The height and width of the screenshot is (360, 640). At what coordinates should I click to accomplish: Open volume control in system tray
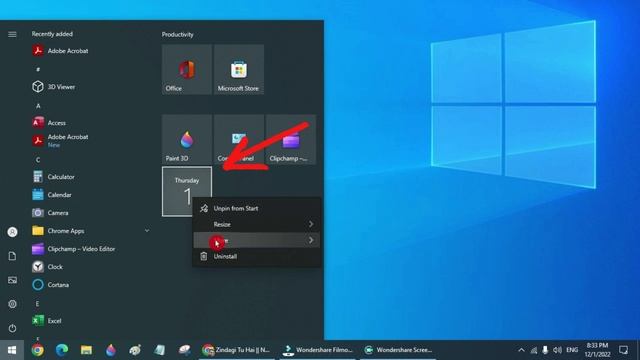point(557,350)
